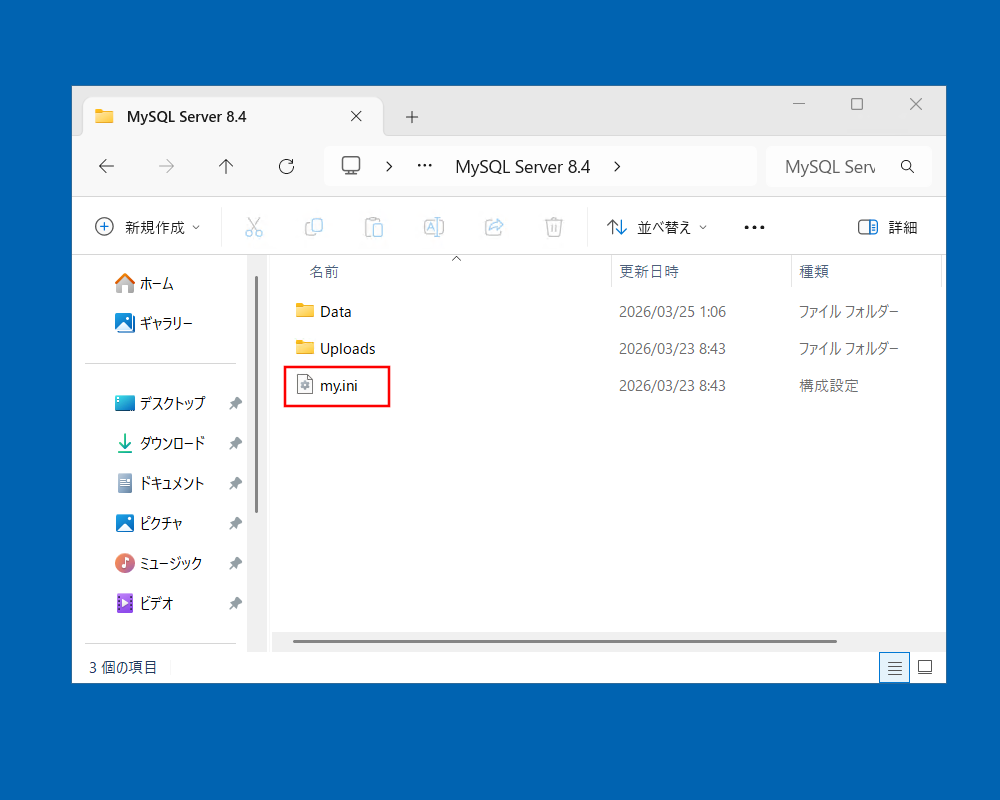This screenshot has height=800, width=1000.
Task: Select the MySQL Server 8.4 tab
Action: coord(233,117)
